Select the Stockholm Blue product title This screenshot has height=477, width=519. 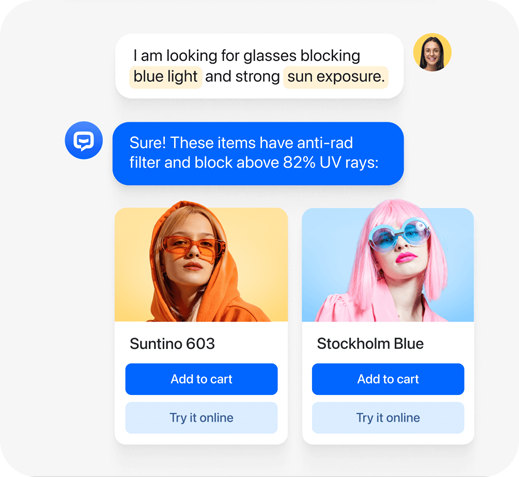point(370,344)
